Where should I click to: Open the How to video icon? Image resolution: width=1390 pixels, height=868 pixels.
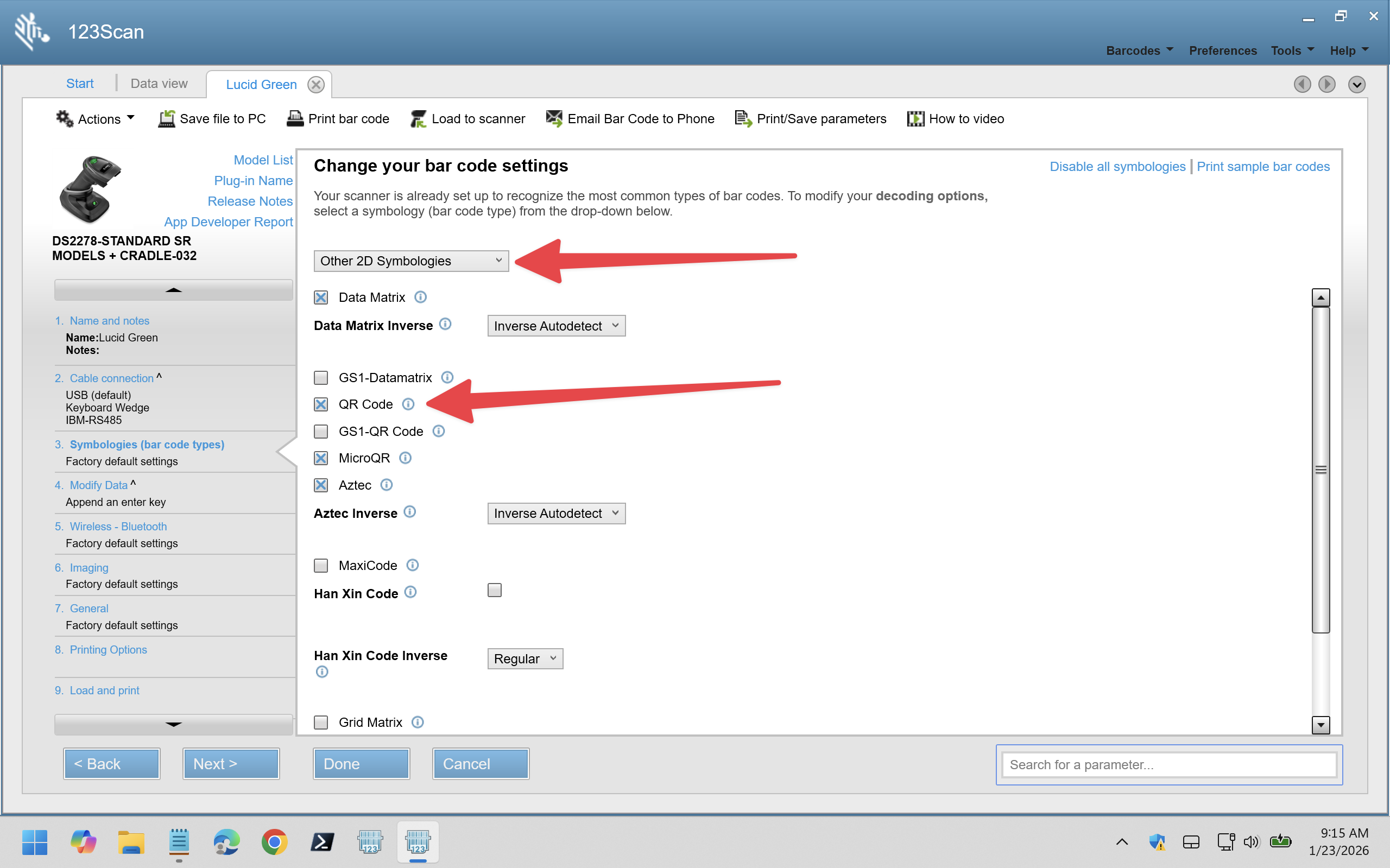tap(915, 119)
